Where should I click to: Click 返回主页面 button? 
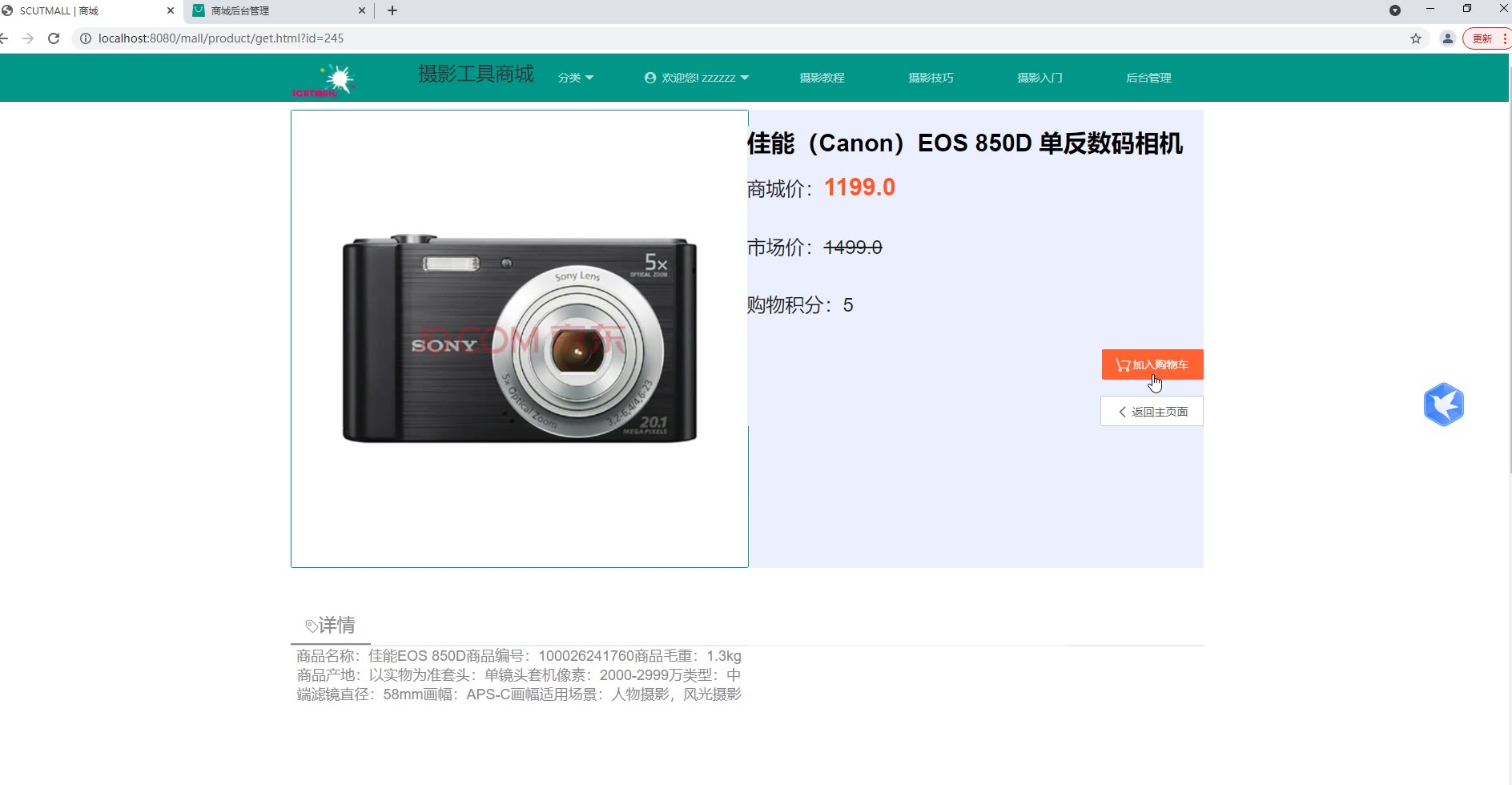point(1152,411)
